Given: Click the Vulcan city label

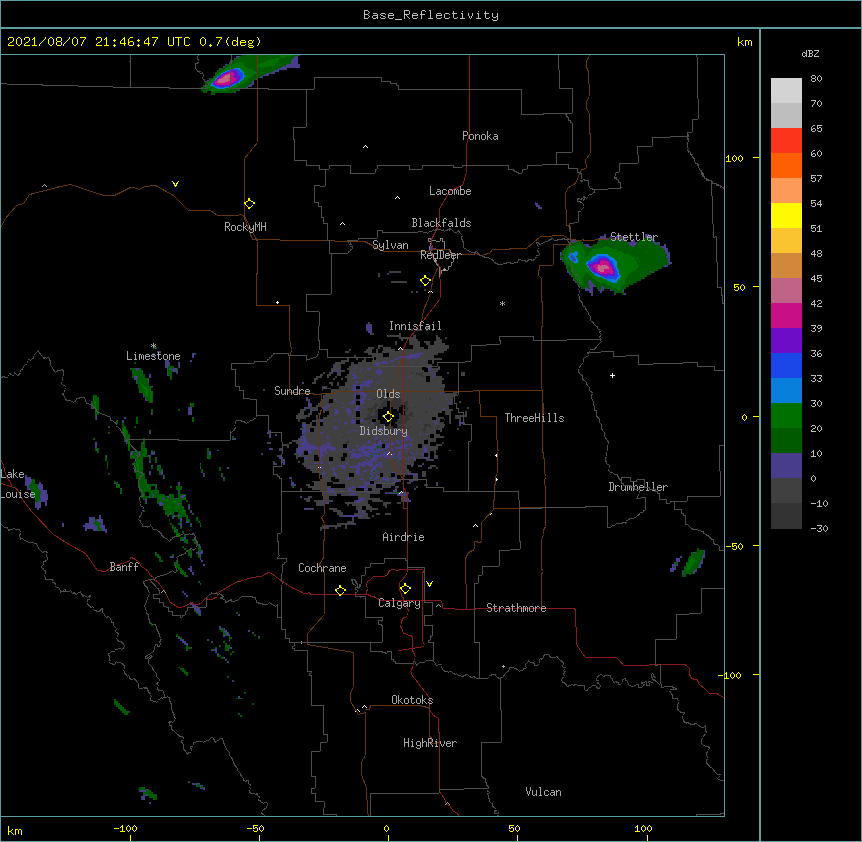Looking at the screenshot, I should tap(543, 792).
